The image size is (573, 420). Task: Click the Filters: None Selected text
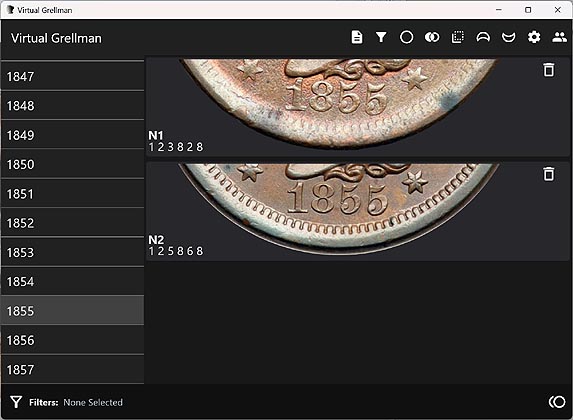(76, 402)
